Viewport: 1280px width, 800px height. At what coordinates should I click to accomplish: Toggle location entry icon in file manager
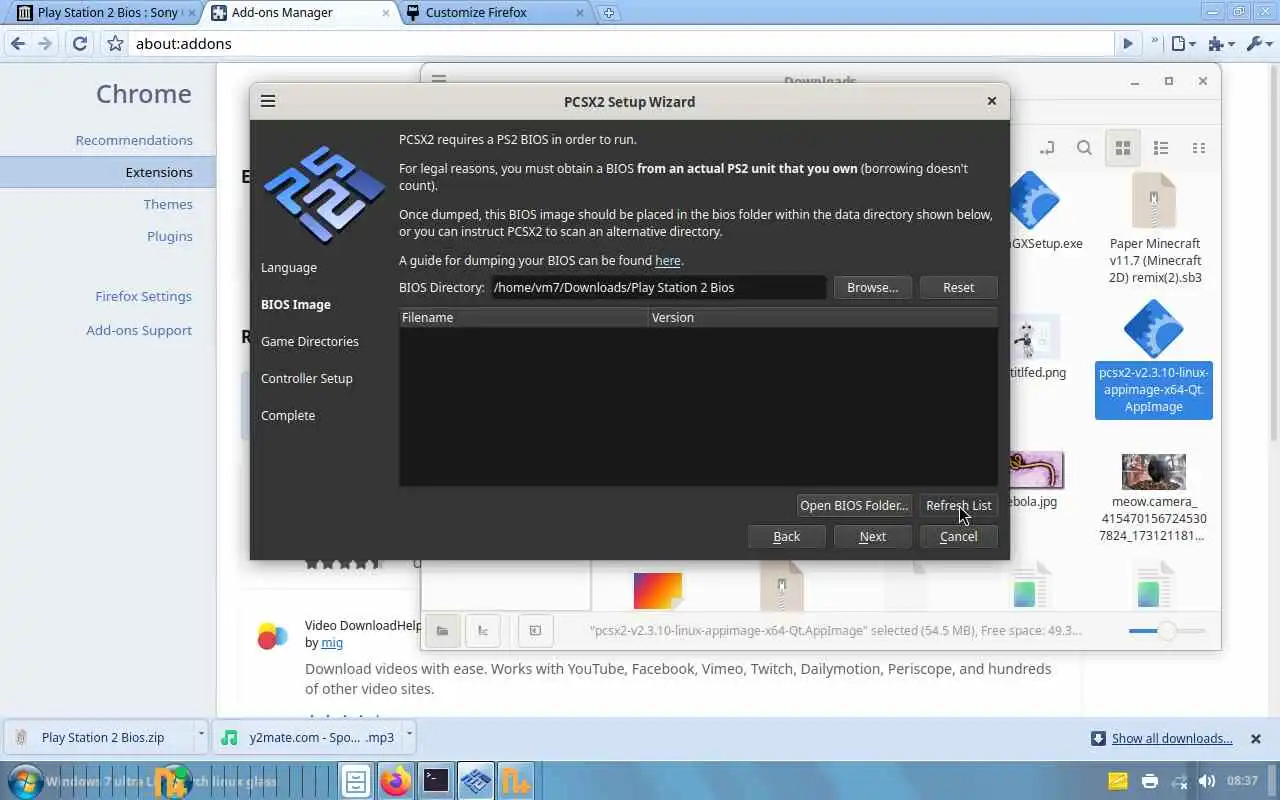coord(1047,148)
